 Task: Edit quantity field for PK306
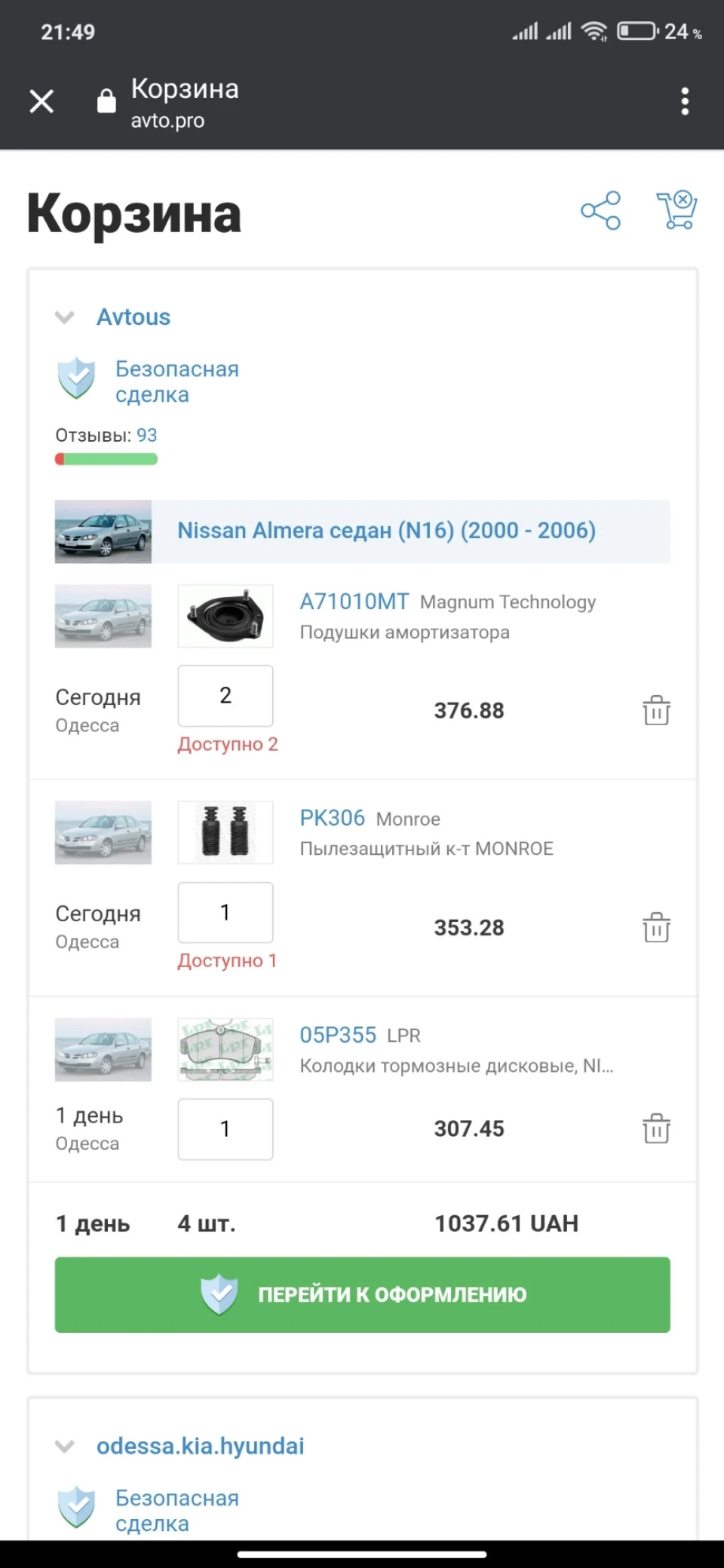225,912
